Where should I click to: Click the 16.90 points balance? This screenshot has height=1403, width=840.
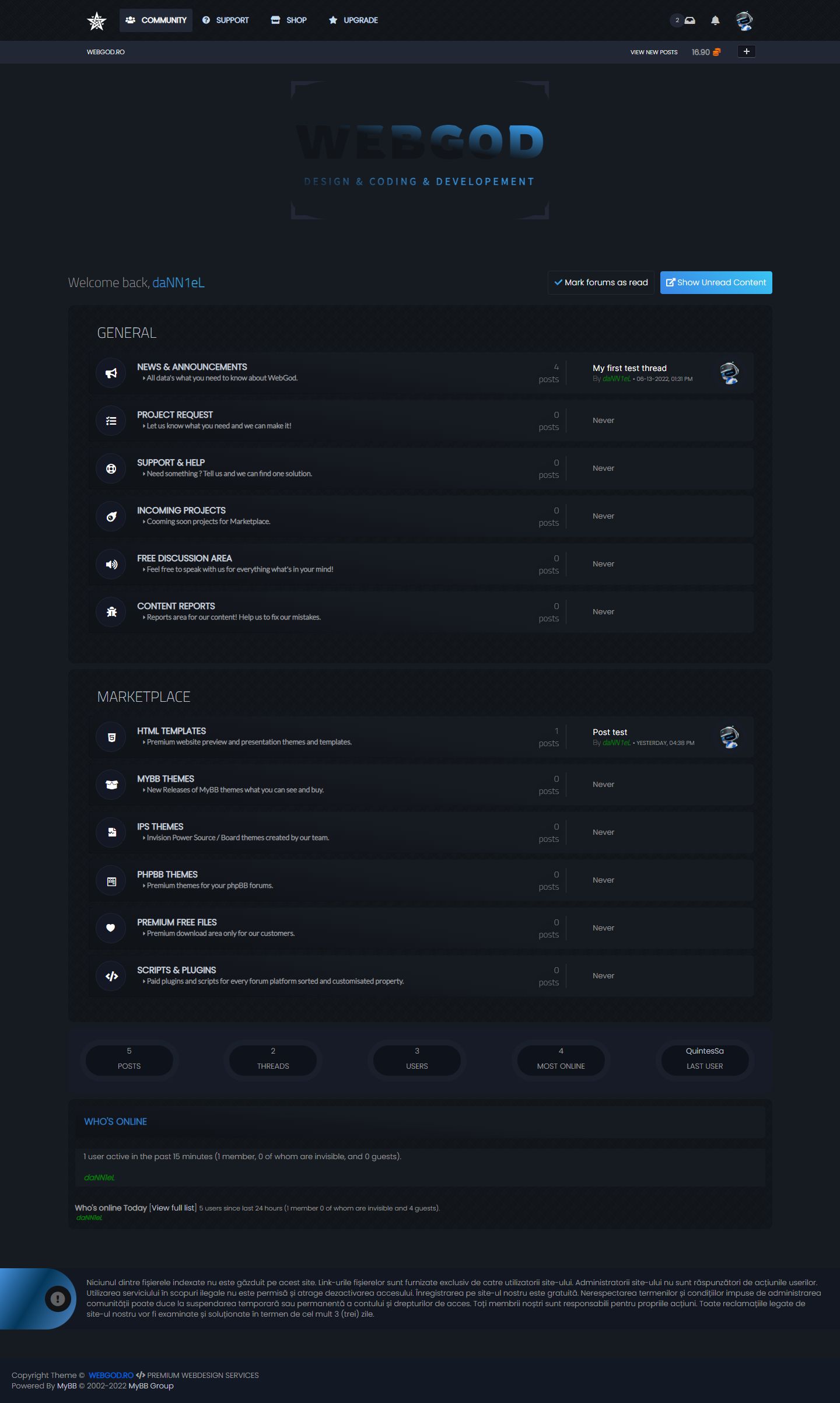[x=701, y=52]
